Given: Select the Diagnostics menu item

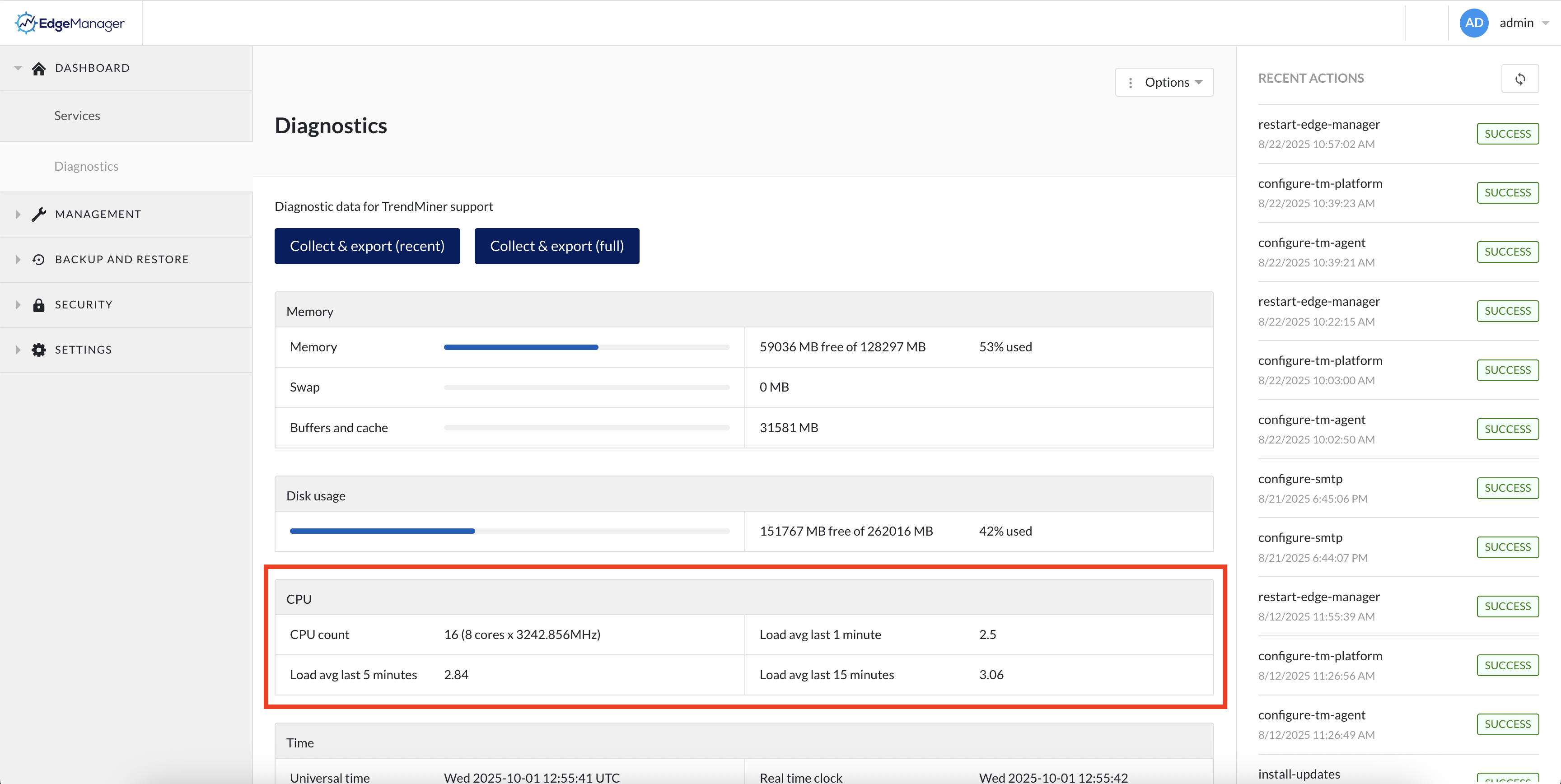Looking at the screenshot, I should [x=86, y=167].
